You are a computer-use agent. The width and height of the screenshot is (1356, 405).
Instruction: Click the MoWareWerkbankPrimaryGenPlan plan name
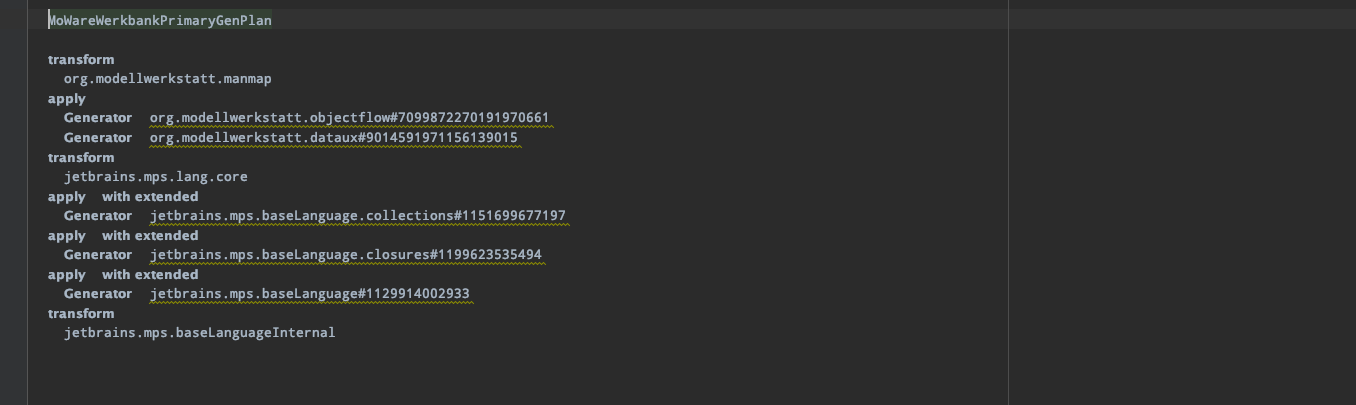(x=160, y=20)
